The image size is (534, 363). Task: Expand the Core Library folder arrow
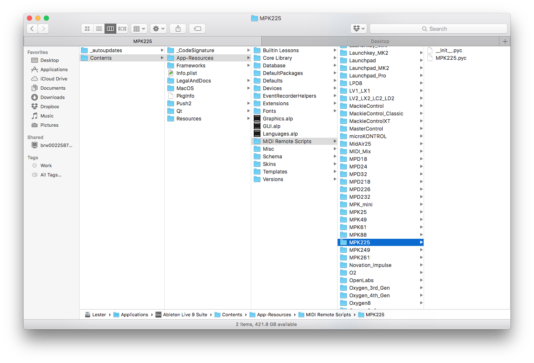pos(334,58)
